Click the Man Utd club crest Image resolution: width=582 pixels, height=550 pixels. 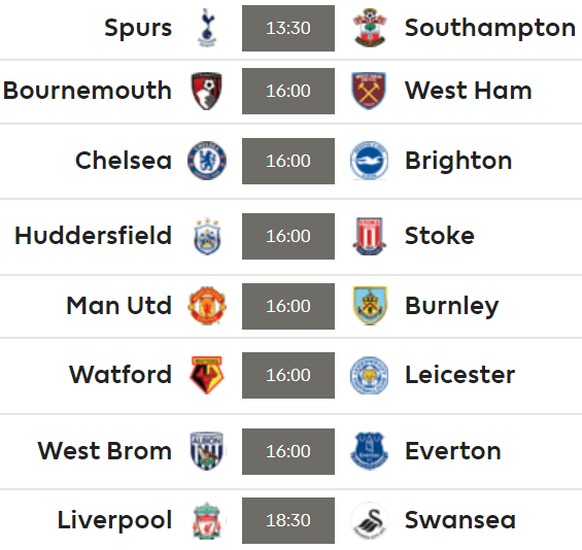207,306
